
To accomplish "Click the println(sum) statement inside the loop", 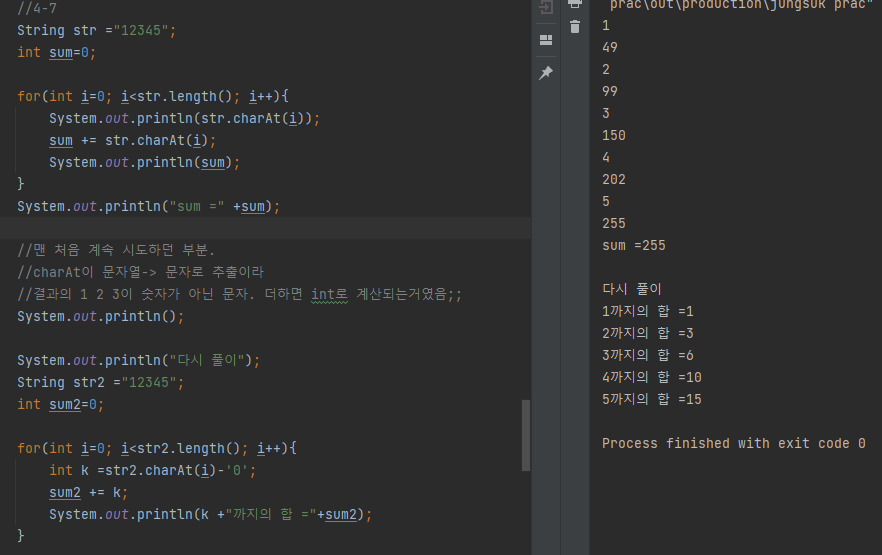I will (145, 163).
